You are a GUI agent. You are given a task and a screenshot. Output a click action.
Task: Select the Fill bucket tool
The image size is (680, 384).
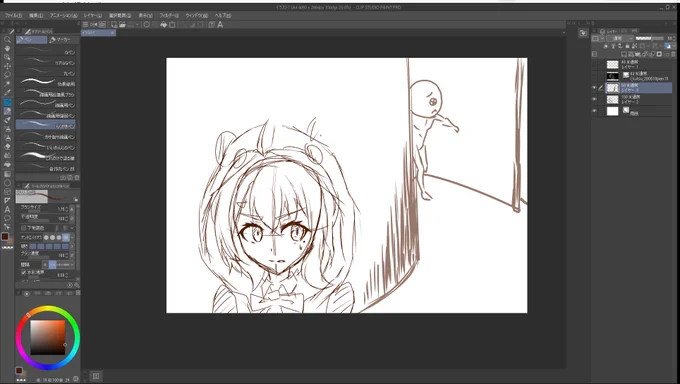7,164
